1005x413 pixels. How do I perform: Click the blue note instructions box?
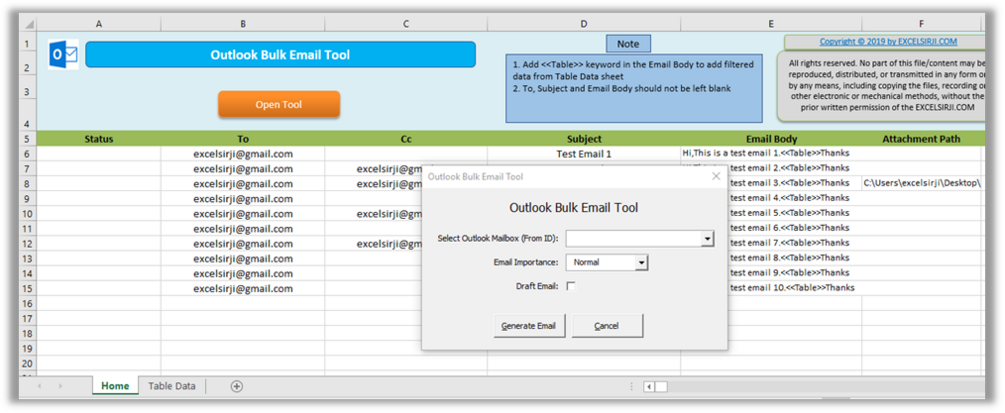click(x=634, y=88)
